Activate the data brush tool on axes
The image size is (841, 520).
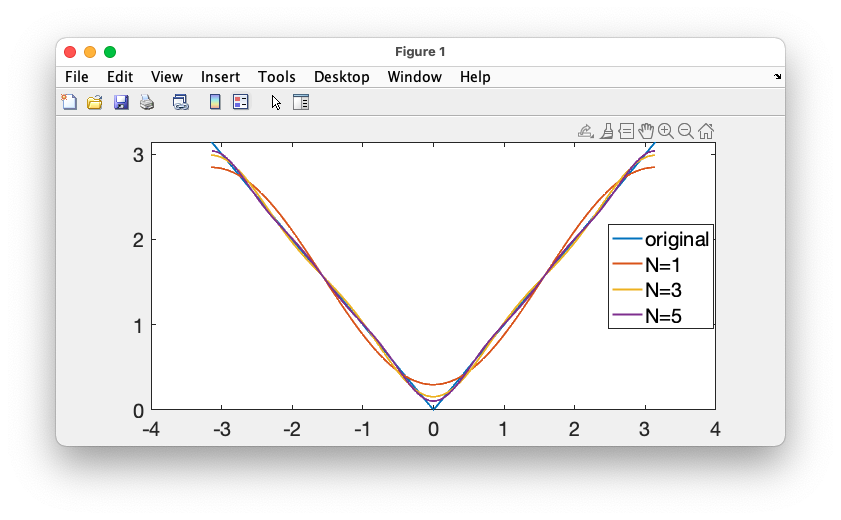[607, 131]
